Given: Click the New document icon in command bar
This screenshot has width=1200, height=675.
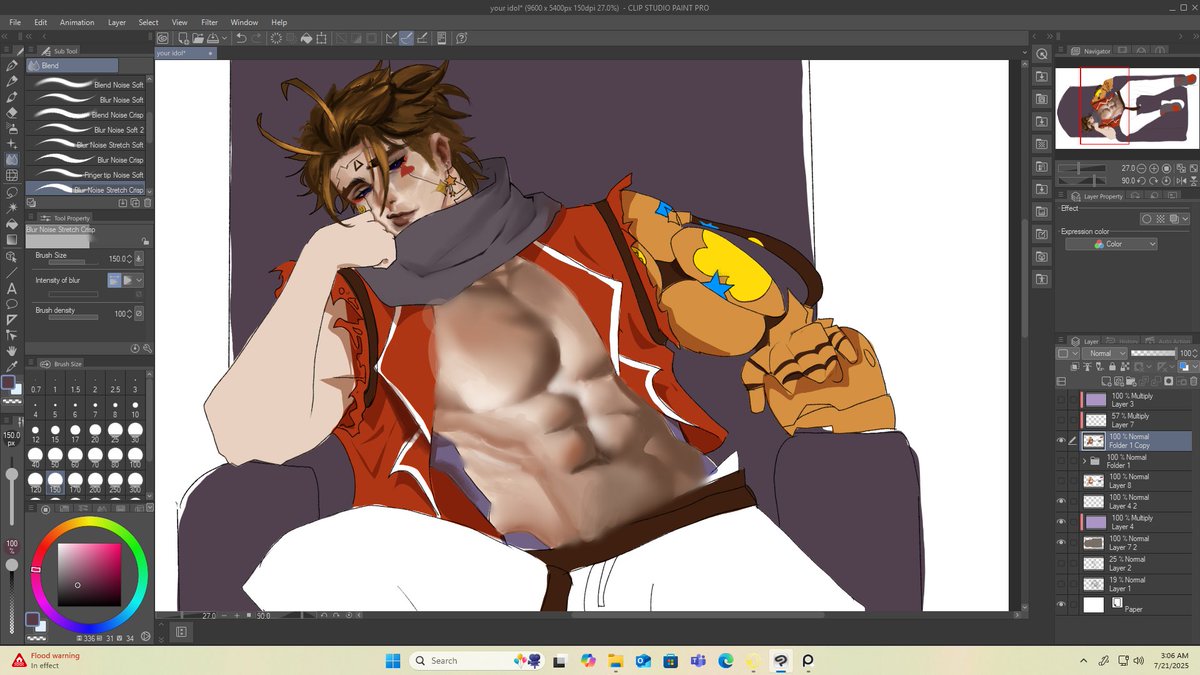Looking at the screenshot, I should pos(181,38).
